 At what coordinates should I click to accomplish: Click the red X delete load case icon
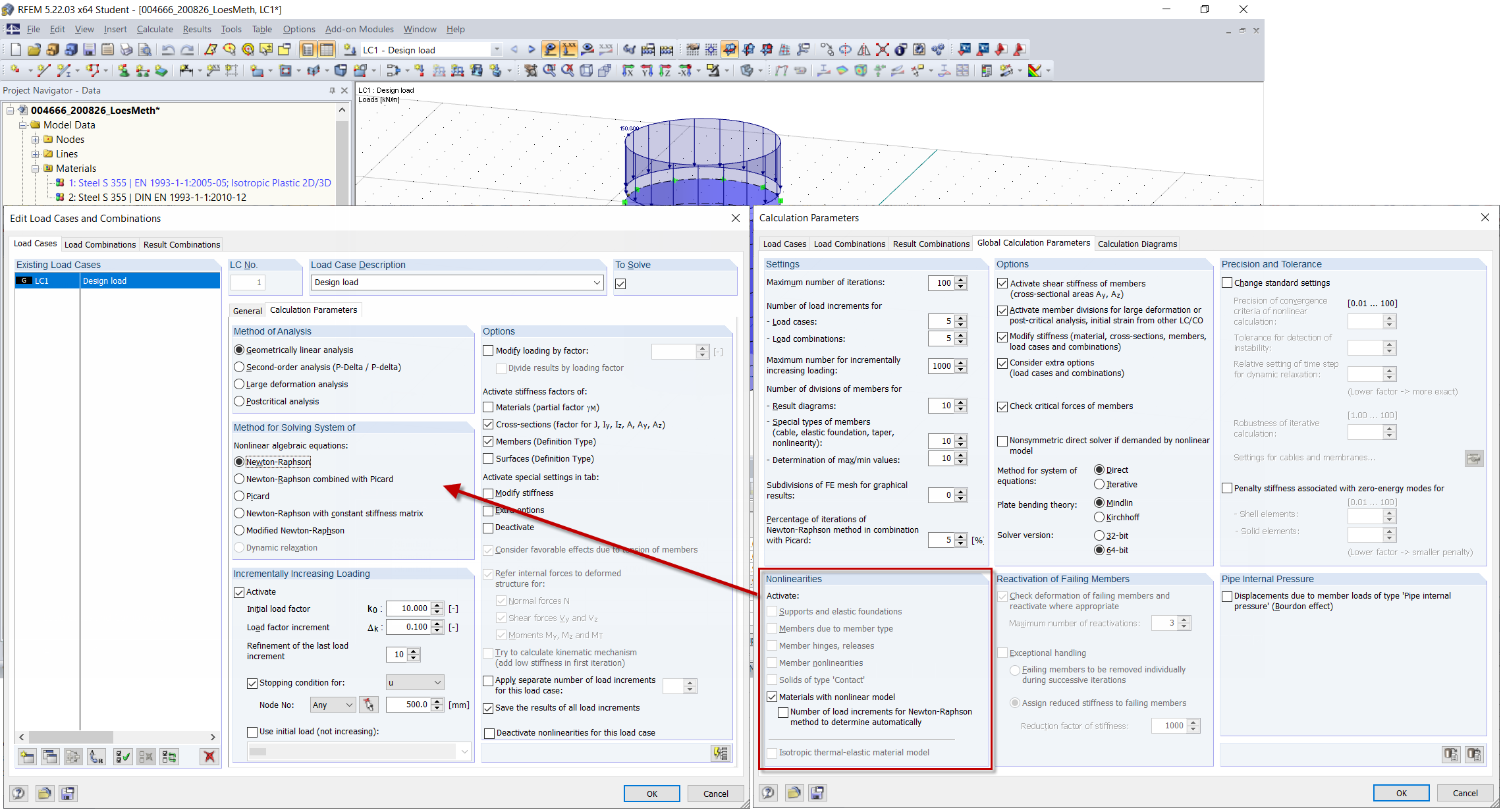(x=209, y=757)
